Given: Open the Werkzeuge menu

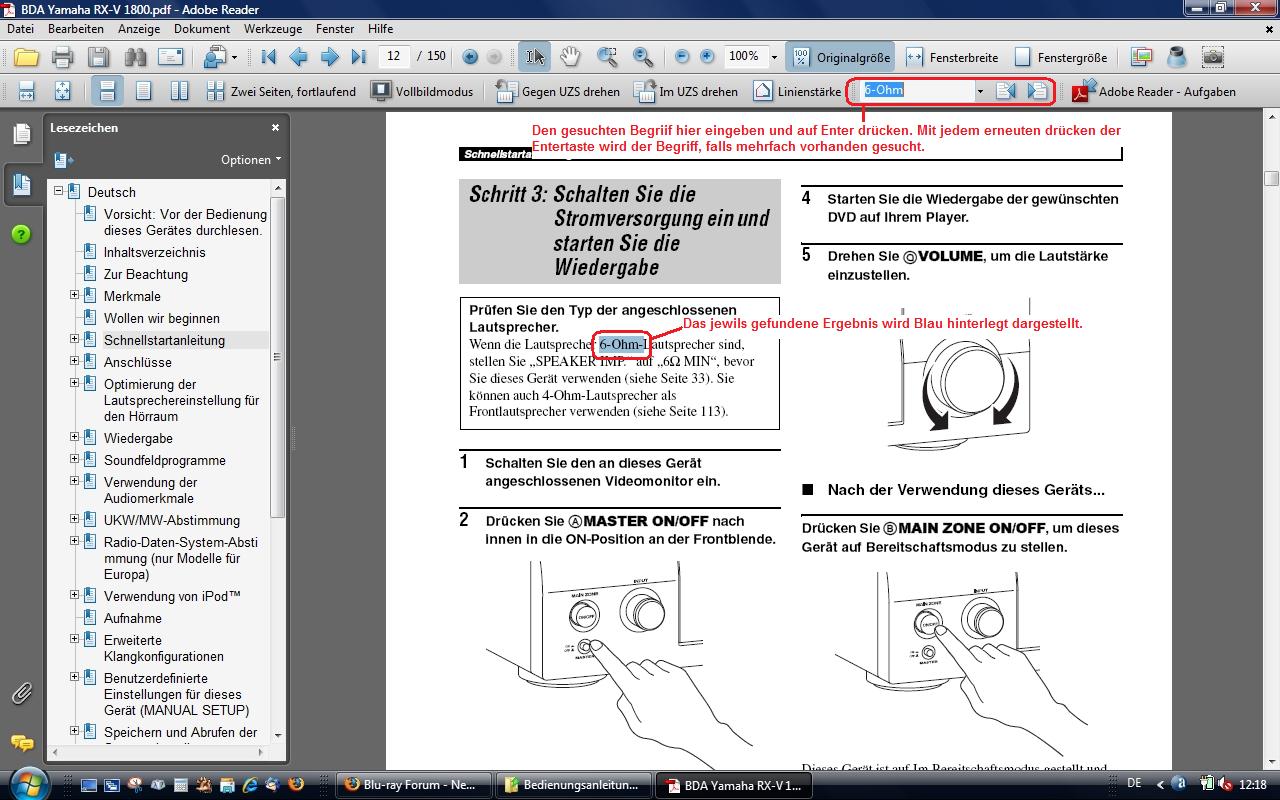Looking at the screenshot, I should click(x=273, y=29).
